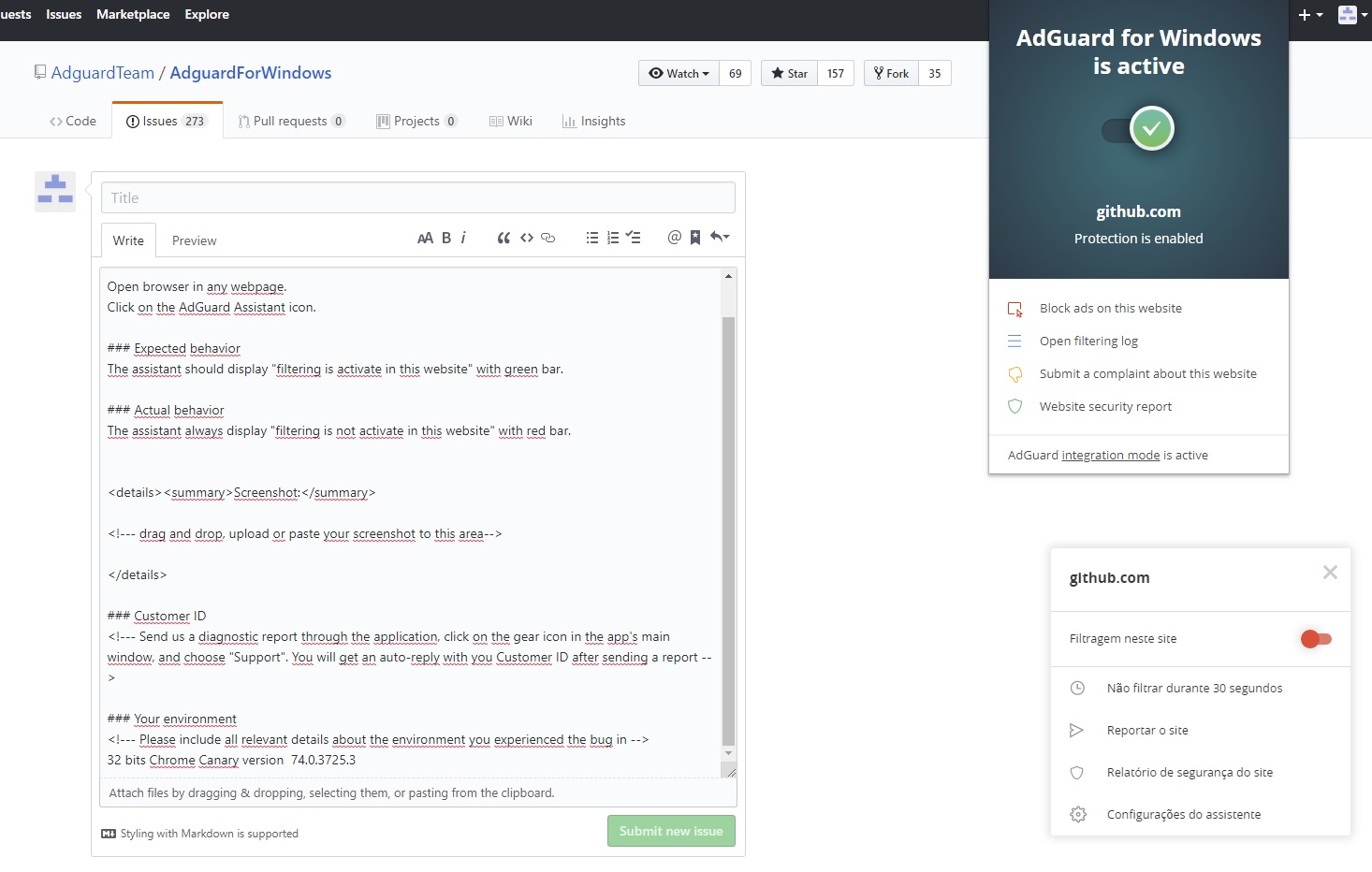The width and height of the screenshot is (1372, 872).
Task: Open Configurações do assistente
Action: click(x=1184, y=814)
